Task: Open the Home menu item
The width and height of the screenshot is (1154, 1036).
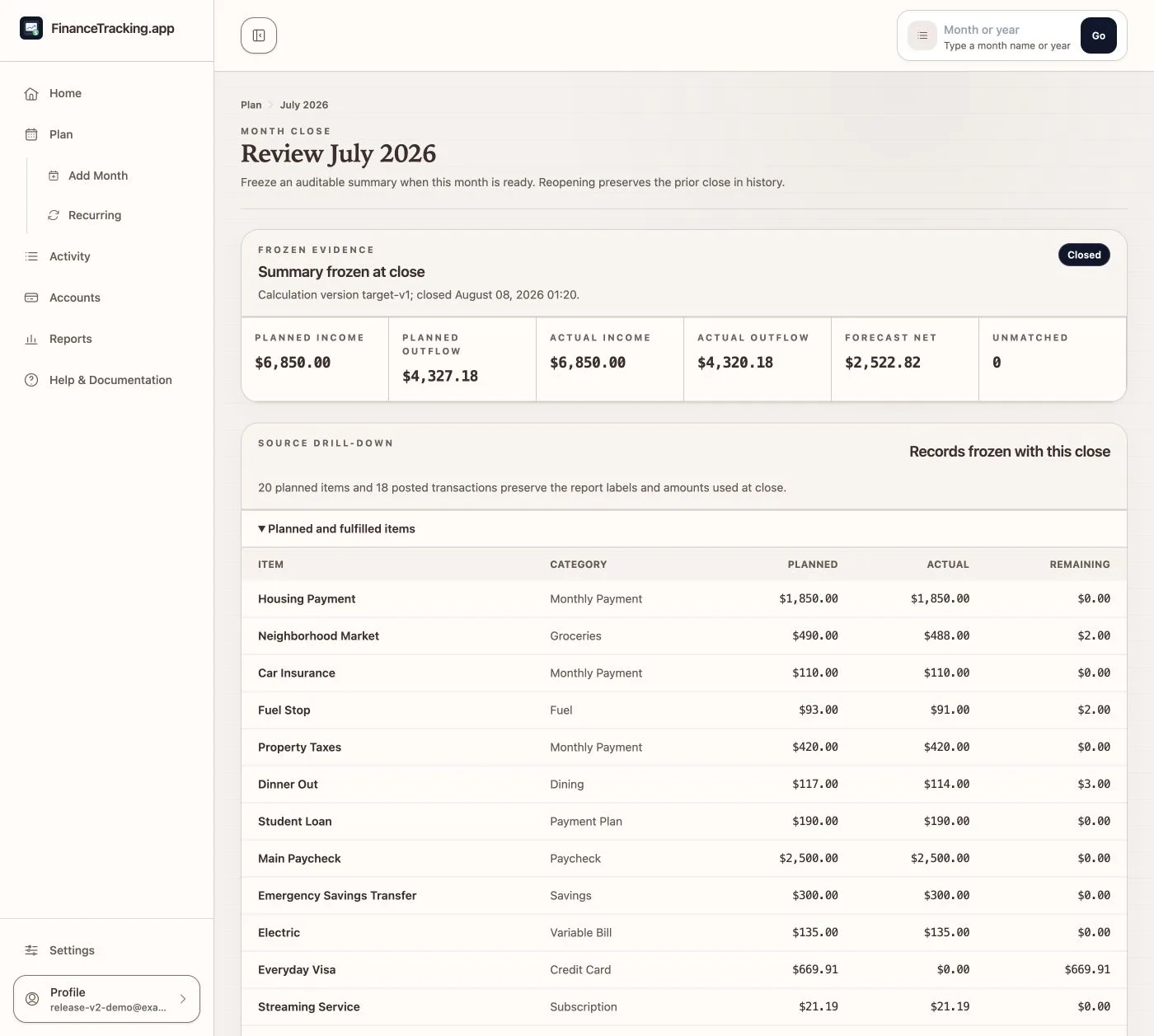Action: click(106, 93)
